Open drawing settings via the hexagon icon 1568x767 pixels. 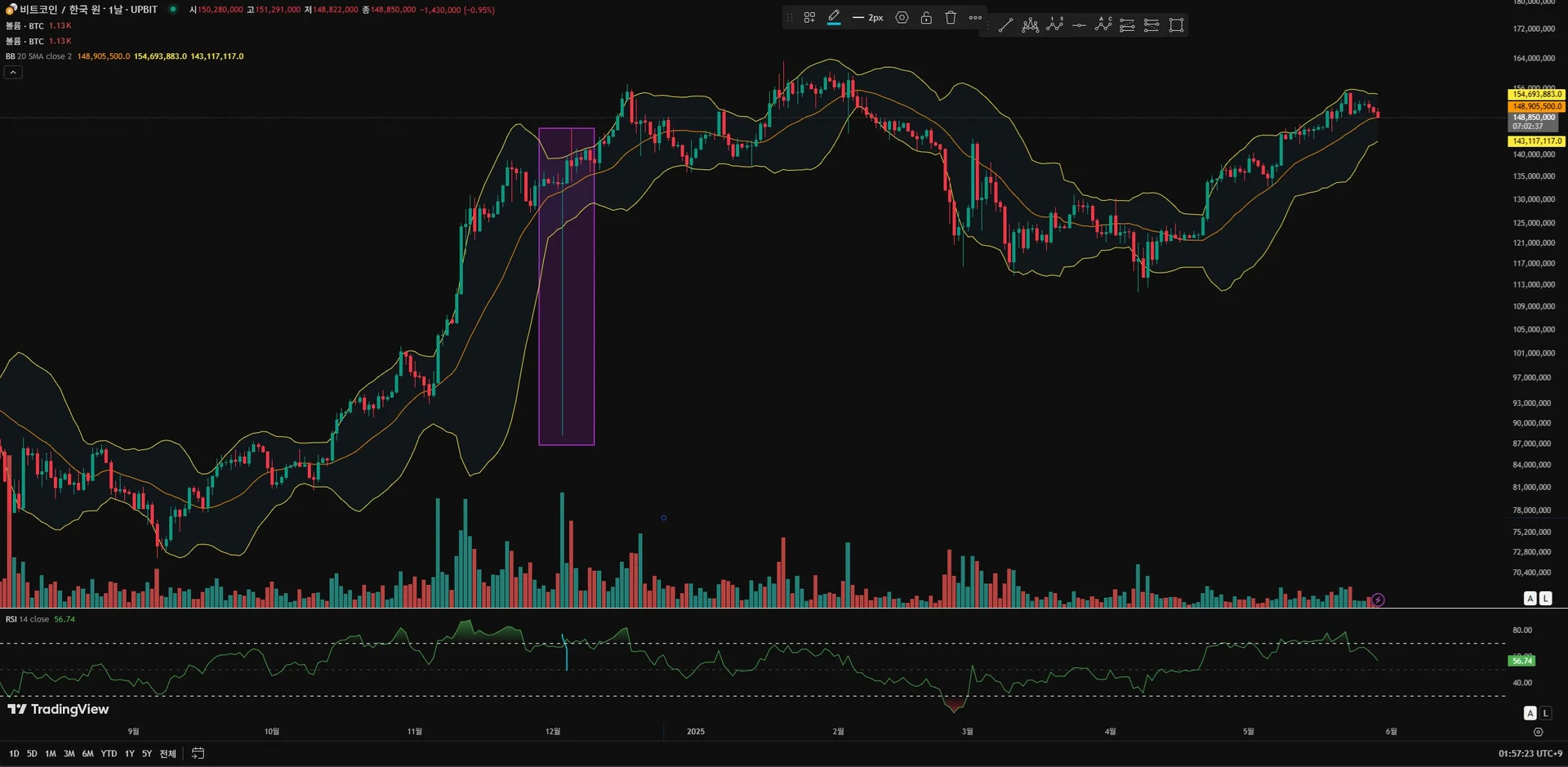click(x=902, y=17)
